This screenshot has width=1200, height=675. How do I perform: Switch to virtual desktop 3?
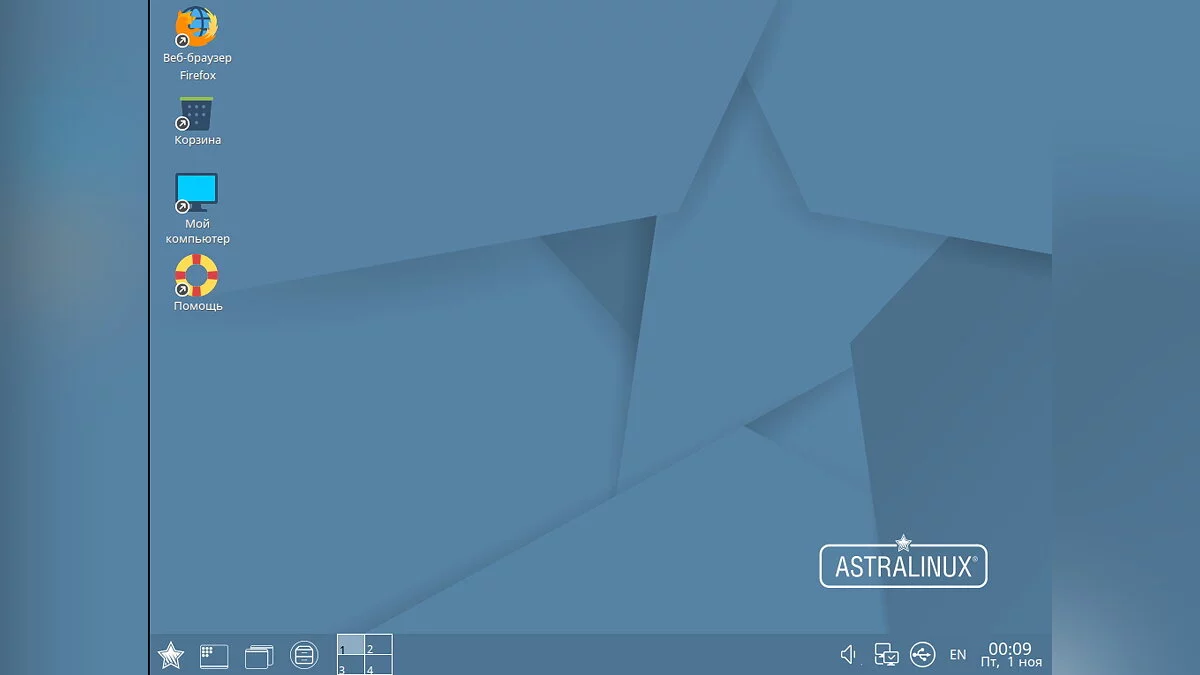point(351,665)
